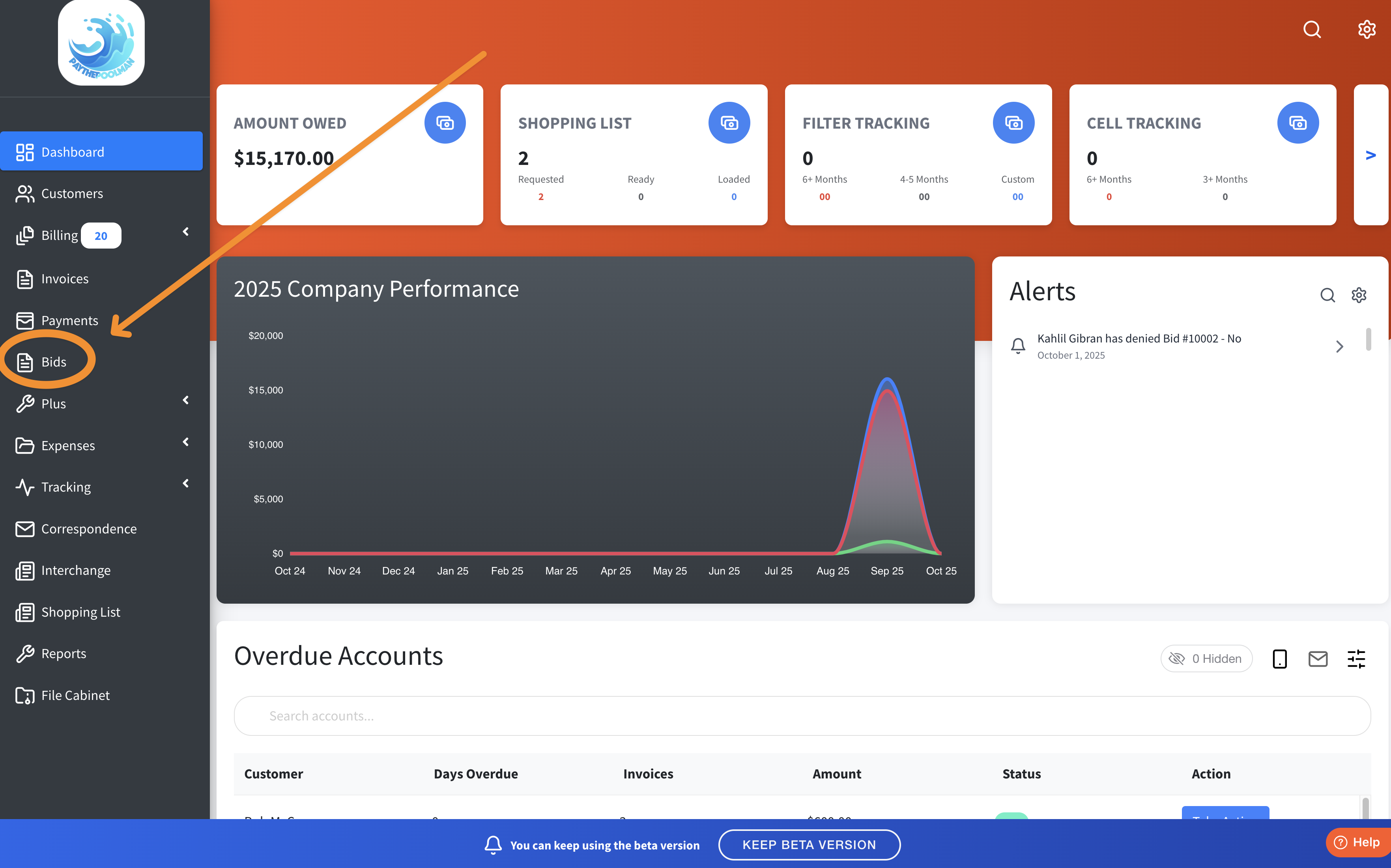The width and height of the screenshot is (1391, 868).
Task: Expand the Tracking sidebar submenu
Action: pyautogui.click(x=185, y=483)
